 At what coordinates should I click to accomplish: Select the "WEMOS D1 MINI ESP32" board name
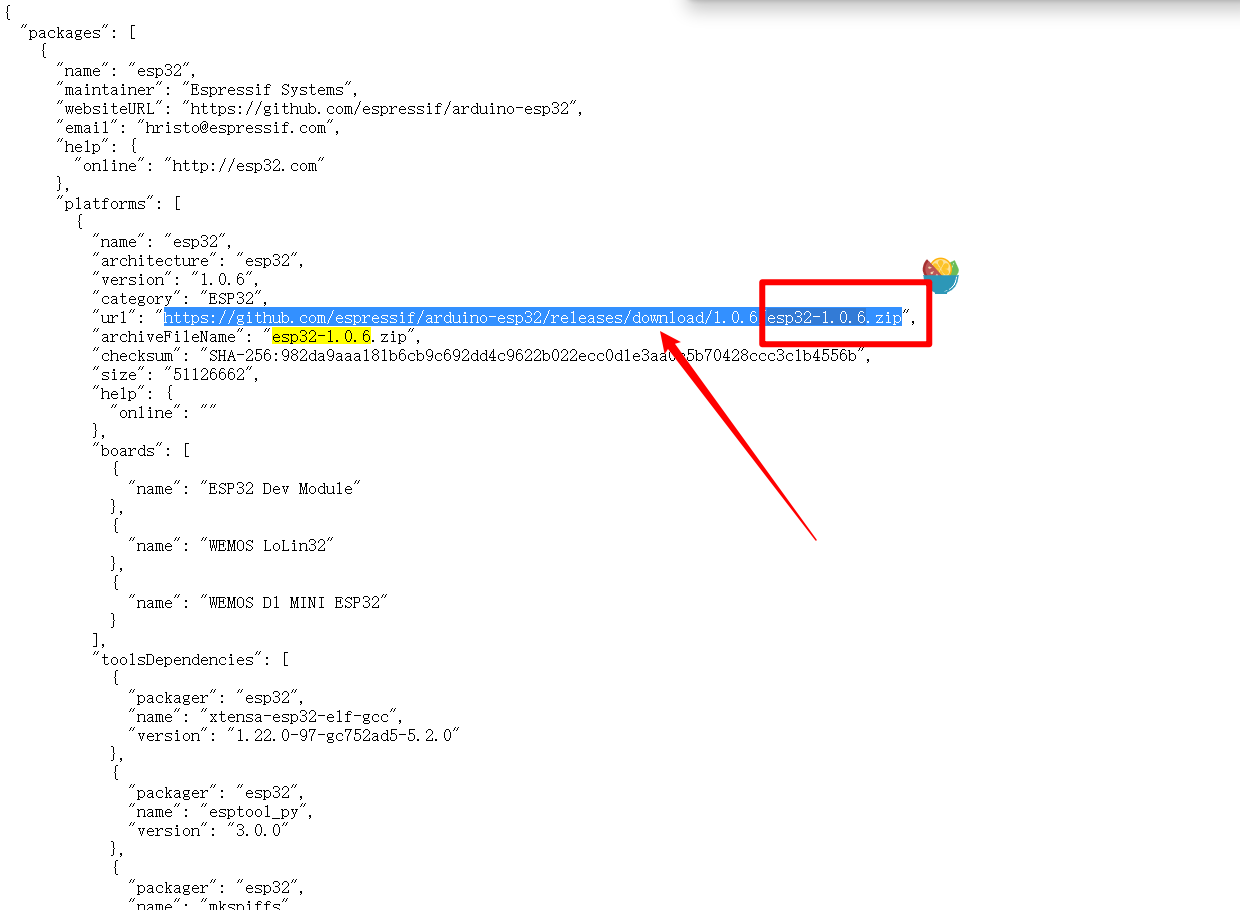coord(293,603)
